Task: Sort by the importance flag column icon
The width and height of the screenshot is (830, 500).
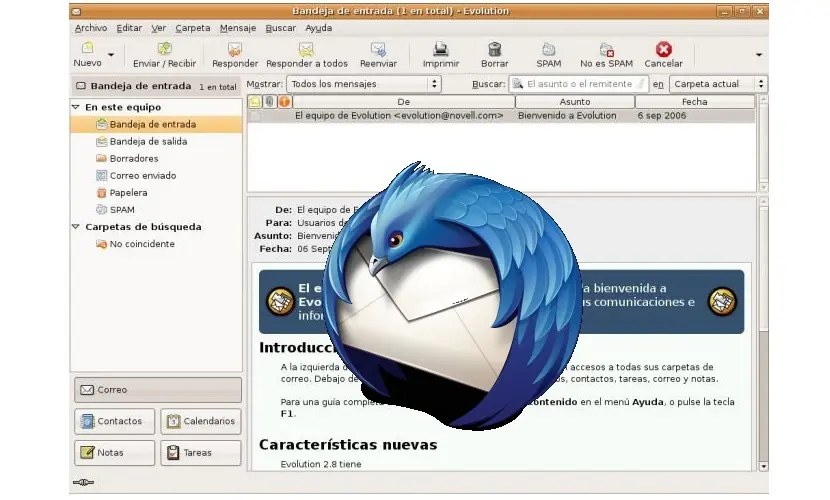Action: click(284, 102)
